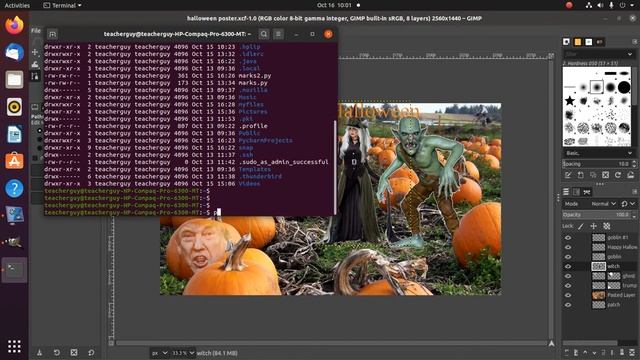640x360 pixels.
Task: Hide the Happy Halloween text layer
Action: pyautogui.click(x=568, y=247)
